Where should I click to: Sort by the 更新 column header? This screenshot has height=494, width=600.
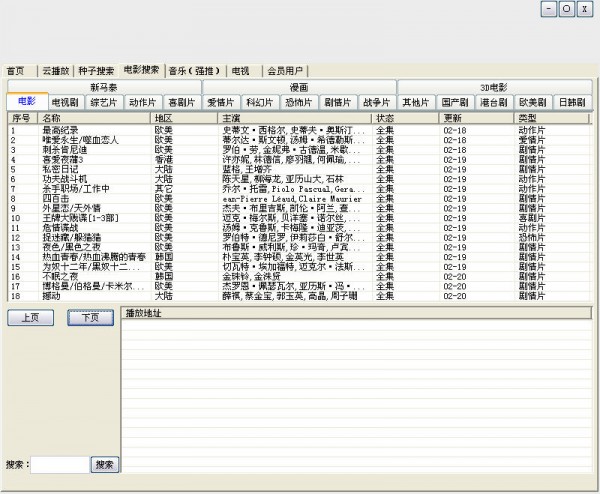click(476, 118)
